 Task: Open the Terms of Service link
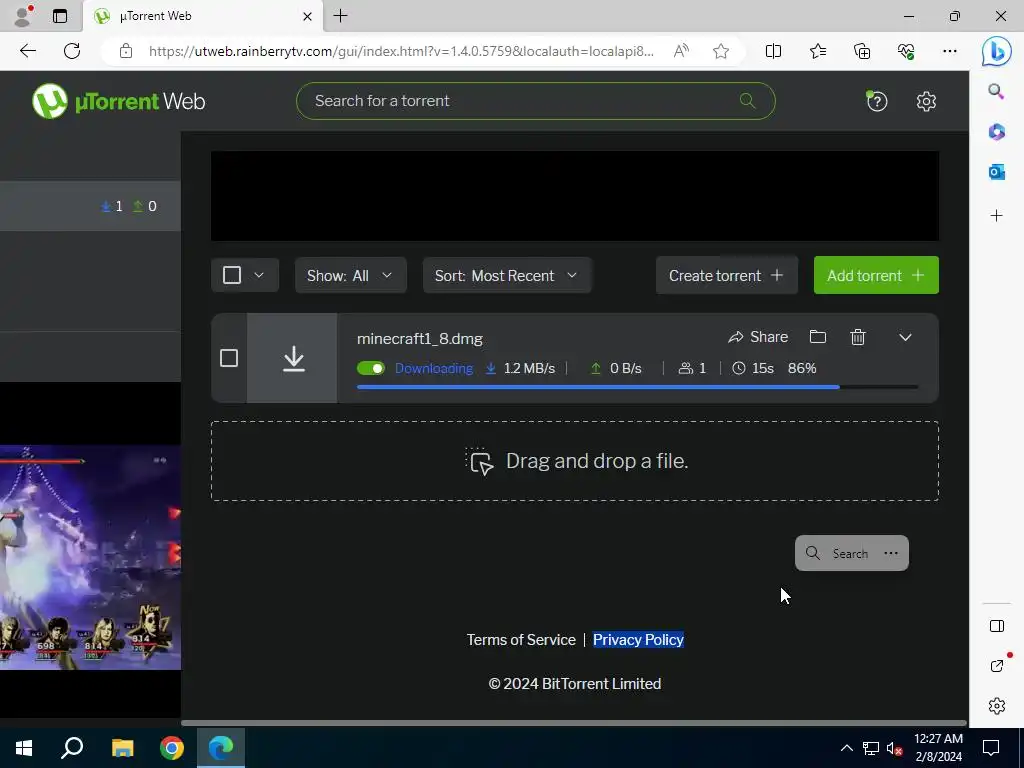coord(521,640)
